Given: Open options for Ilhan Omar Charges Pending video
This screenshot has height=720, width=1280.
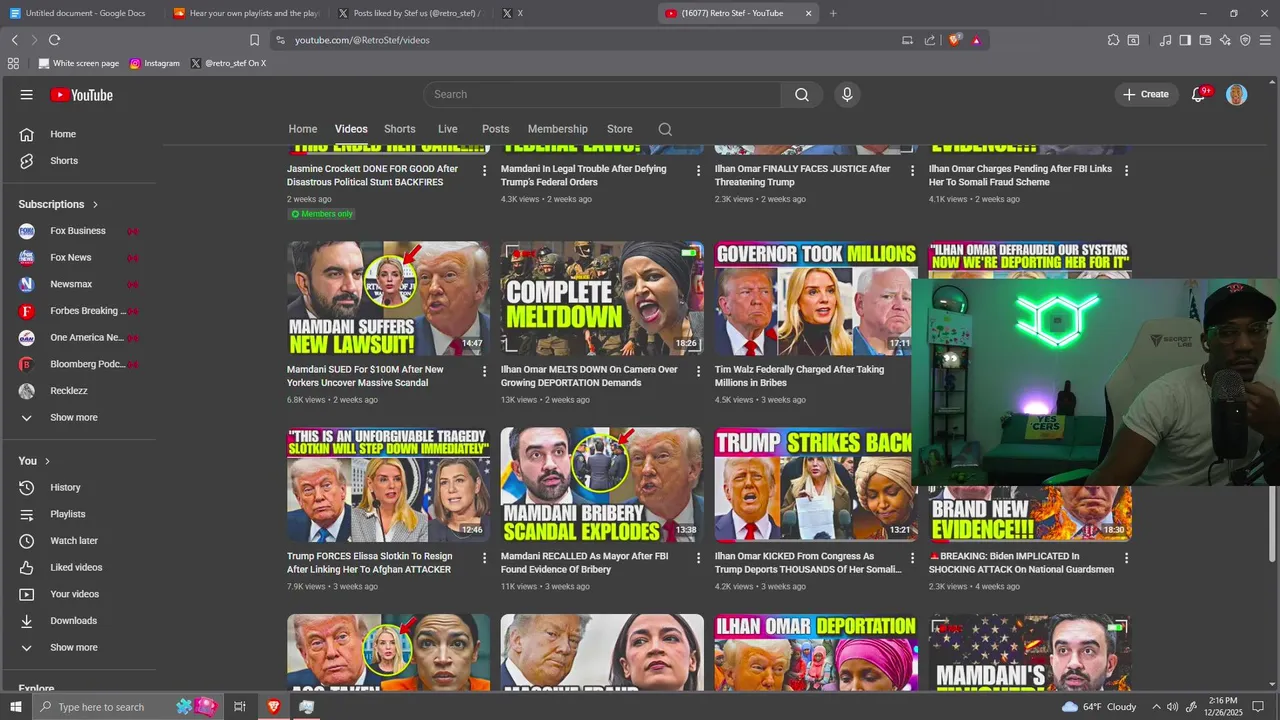Looking at the screenshot, I should [x=1126, y=171].
